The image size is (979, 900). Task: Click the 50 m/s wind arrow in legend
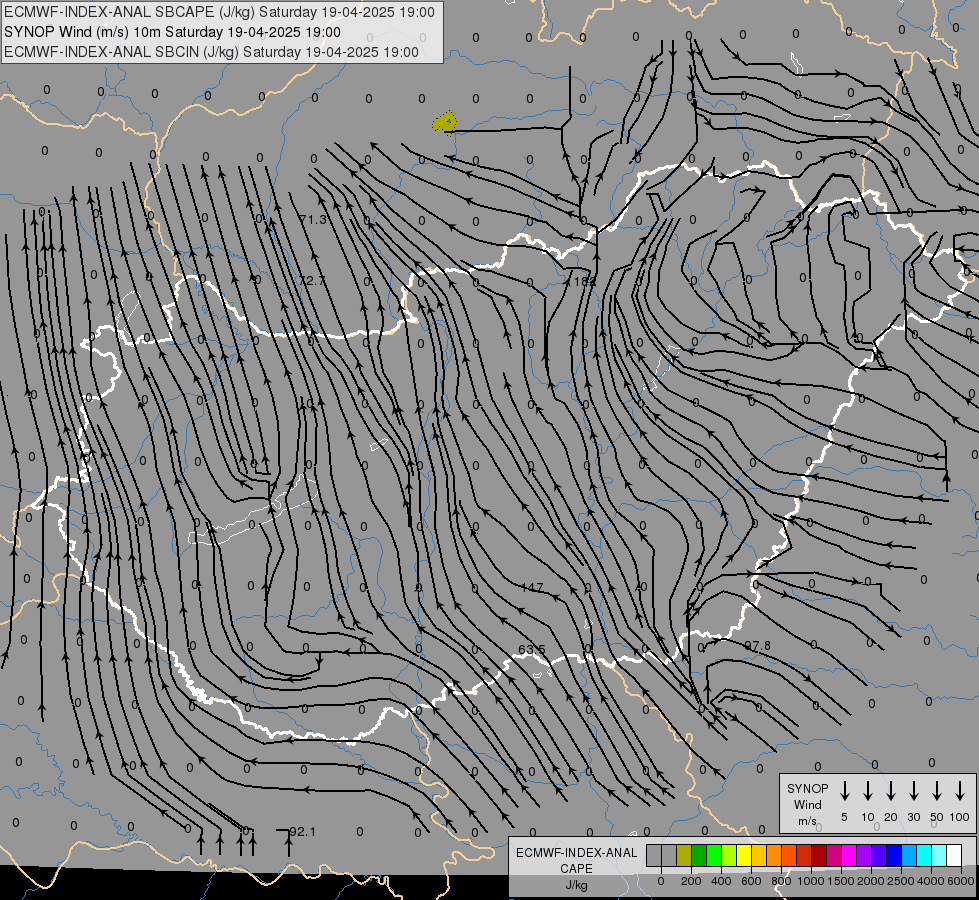[x=937, y=790]
